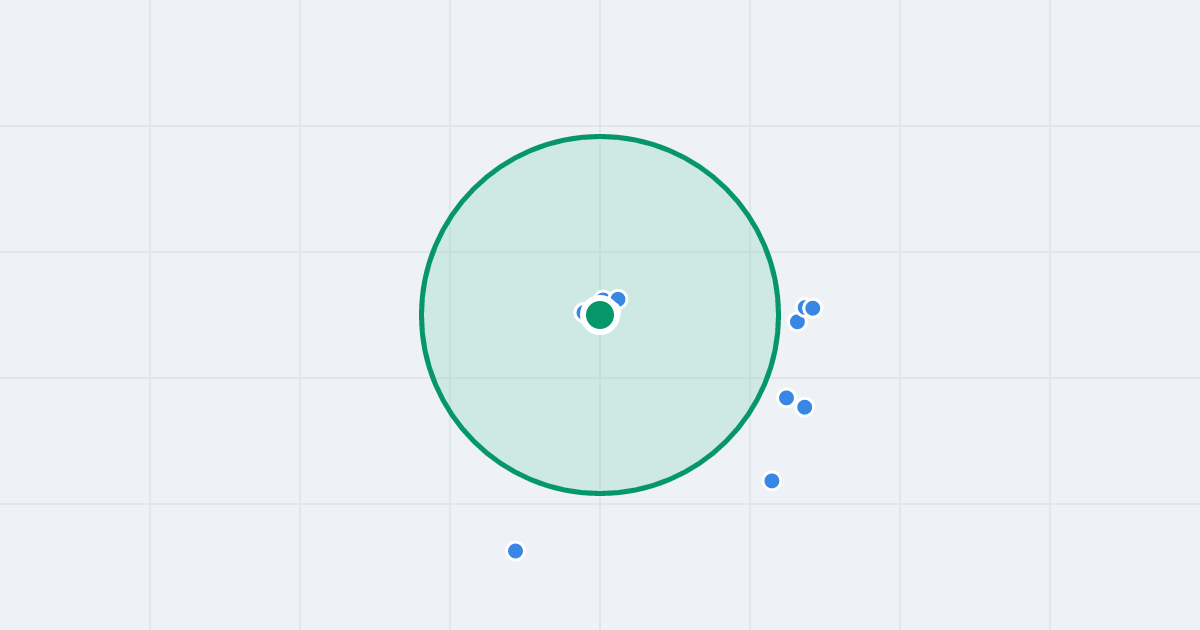This screenshot has height=630, width=1200.
Task: Select the bottom-most blue dot below the circle
Action: 515,551
